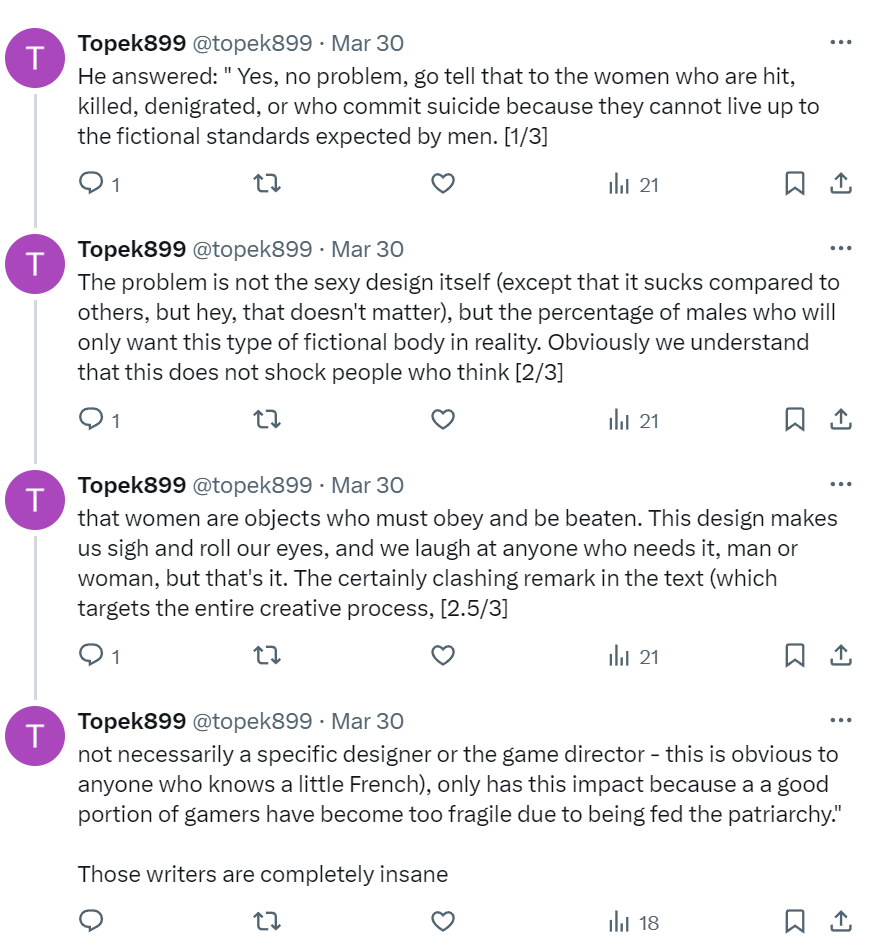
Task: Like the tweet marked [2/3]
Action: tap(443, 419)
